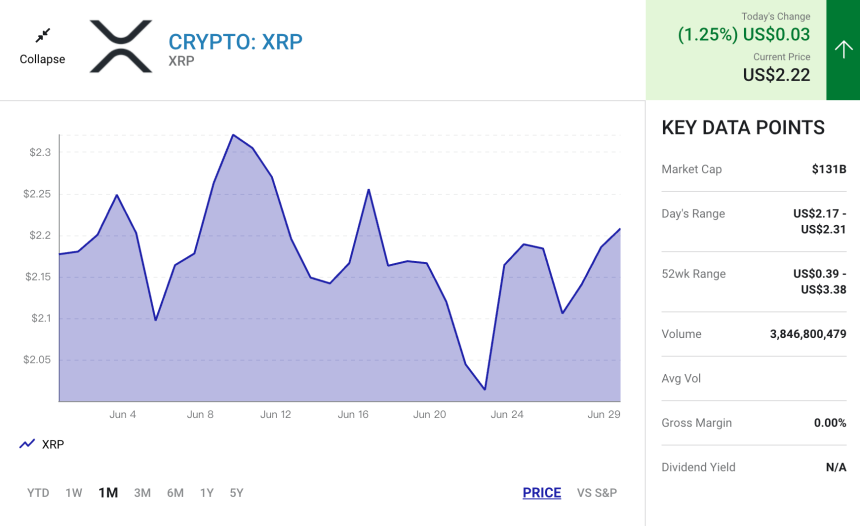The width and height of the screenshot is (860, 526).
Task: Click the XRP legend label
Action: pos(53,444)
